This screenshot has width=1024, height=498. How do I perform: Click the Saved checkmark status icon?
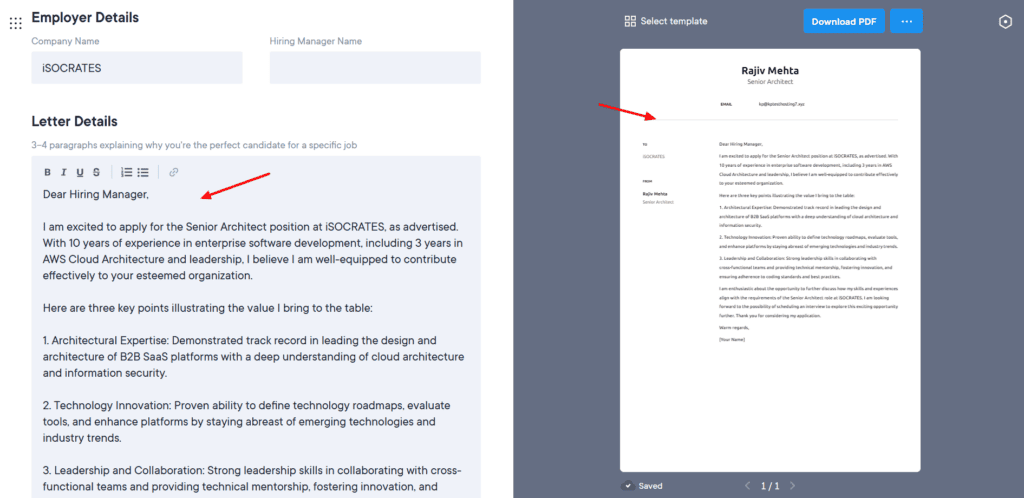(x=627, y=486)
